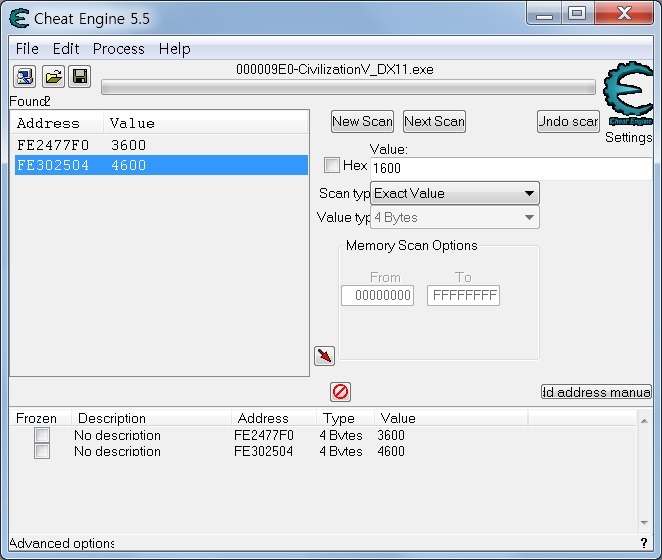Click the Value column header in found list
The width and height of the screenshot is (662, 560).
point(206,123)
